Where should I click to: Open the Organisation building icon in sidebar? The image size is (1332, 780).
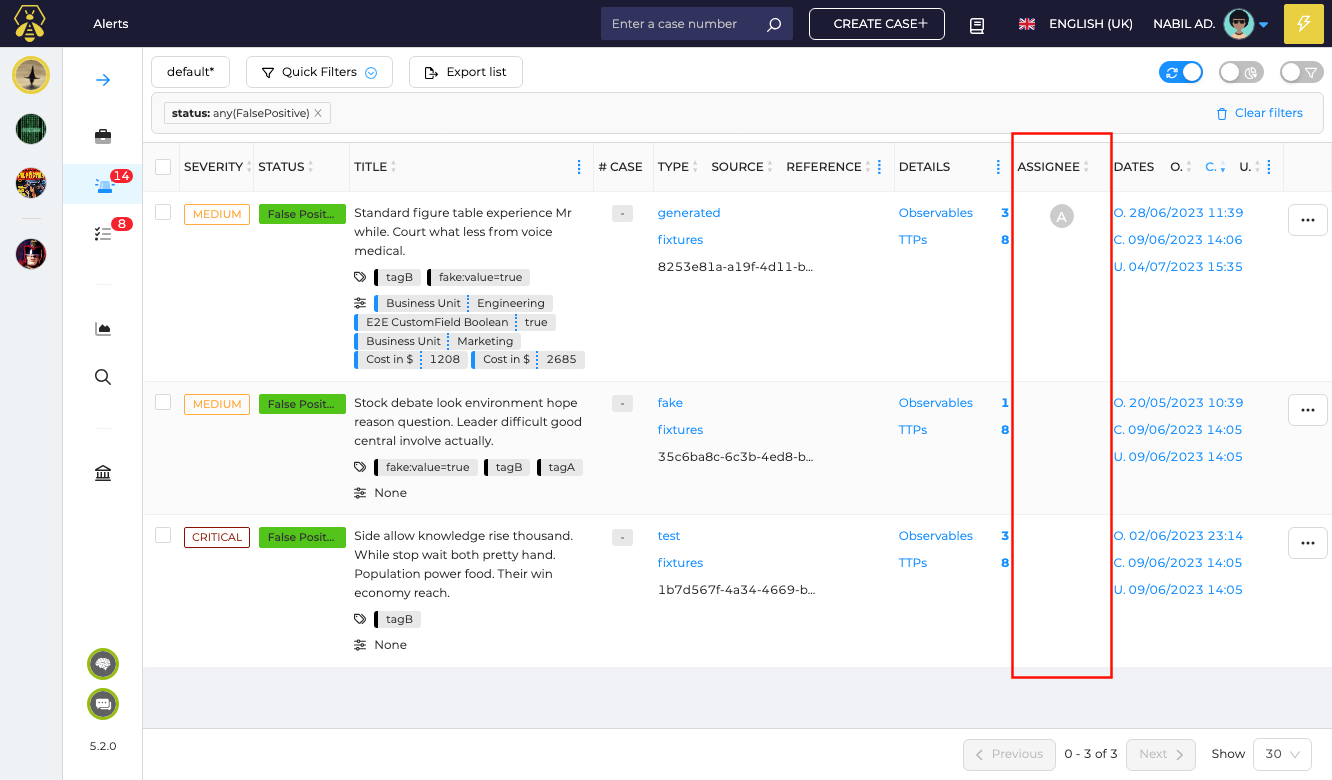(x=103, y=473)
